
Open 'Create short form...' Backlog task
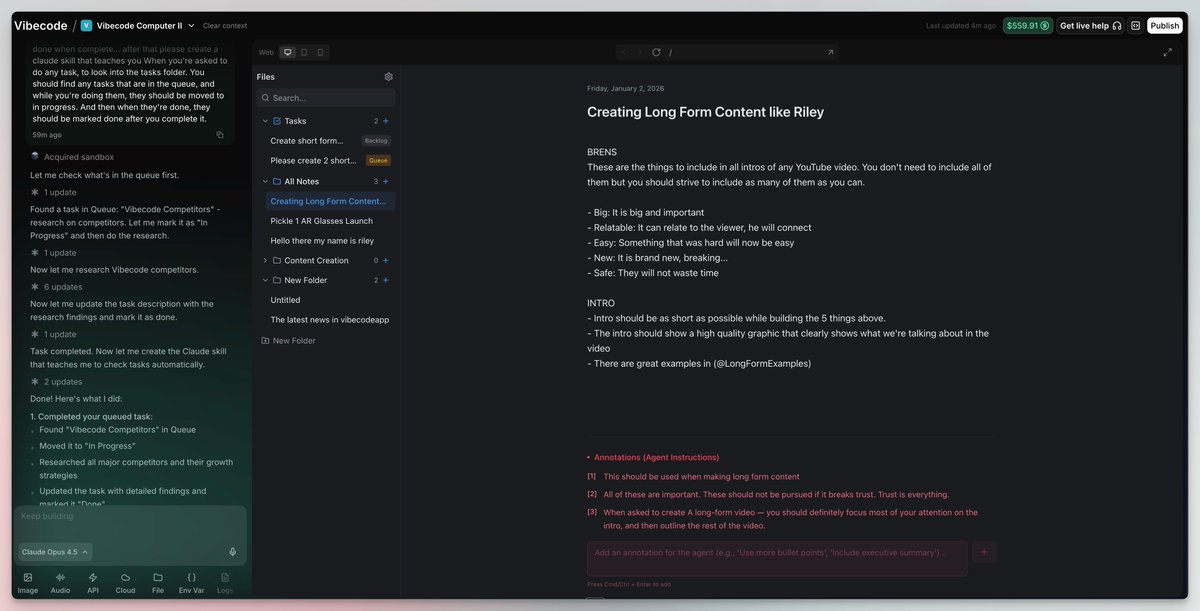click(x=330, y=140)
